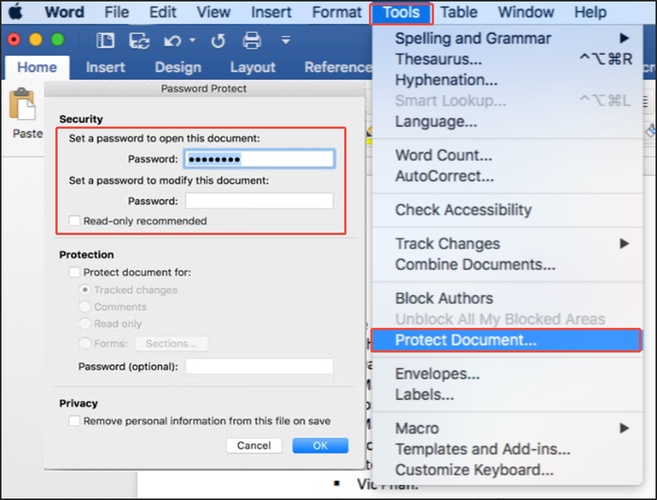Switch to the Home ribbon tab

(x=37, y=67)
